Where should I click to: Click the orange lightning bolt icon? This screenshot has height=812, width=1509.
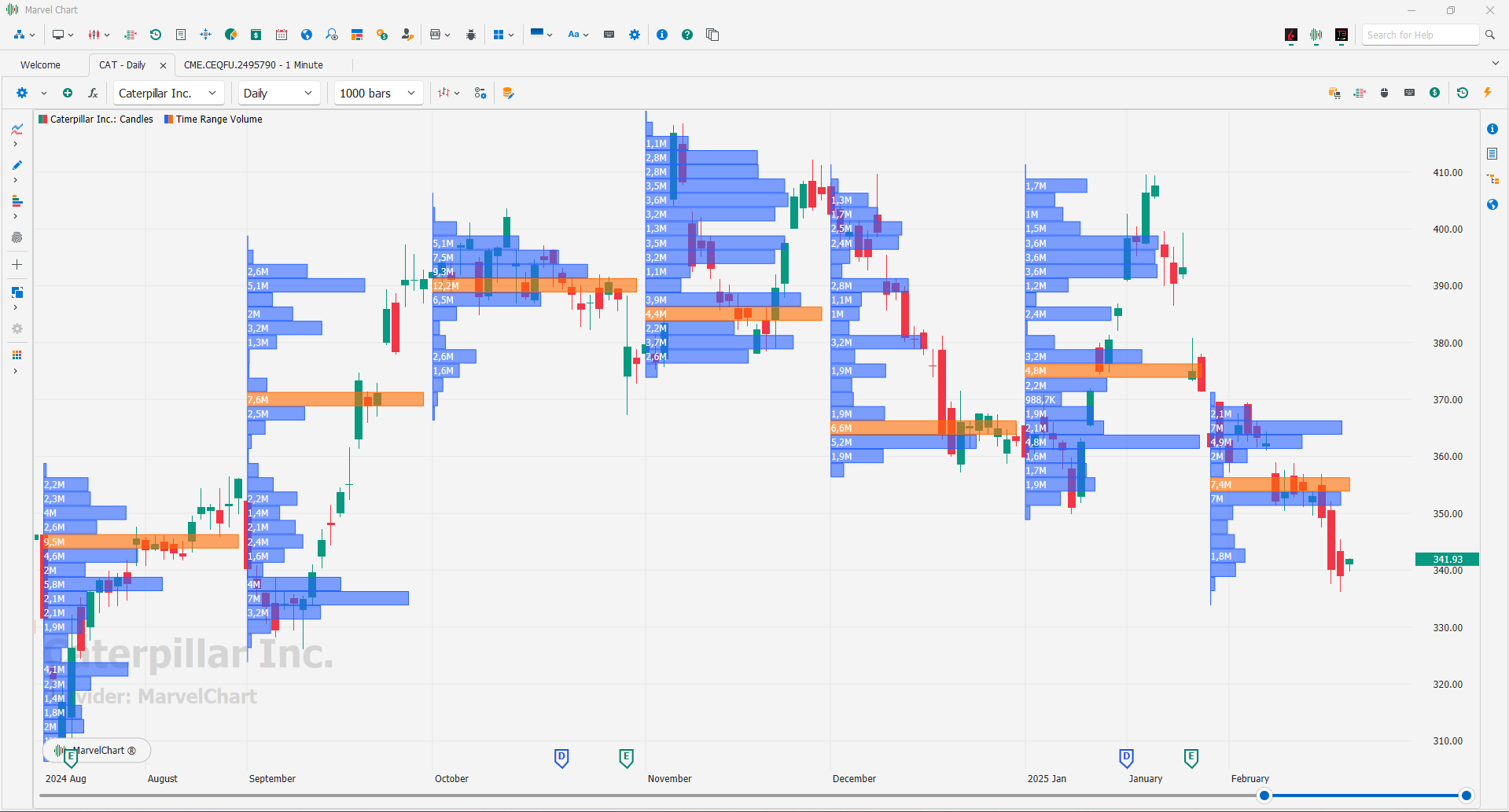click(1488, 93)
